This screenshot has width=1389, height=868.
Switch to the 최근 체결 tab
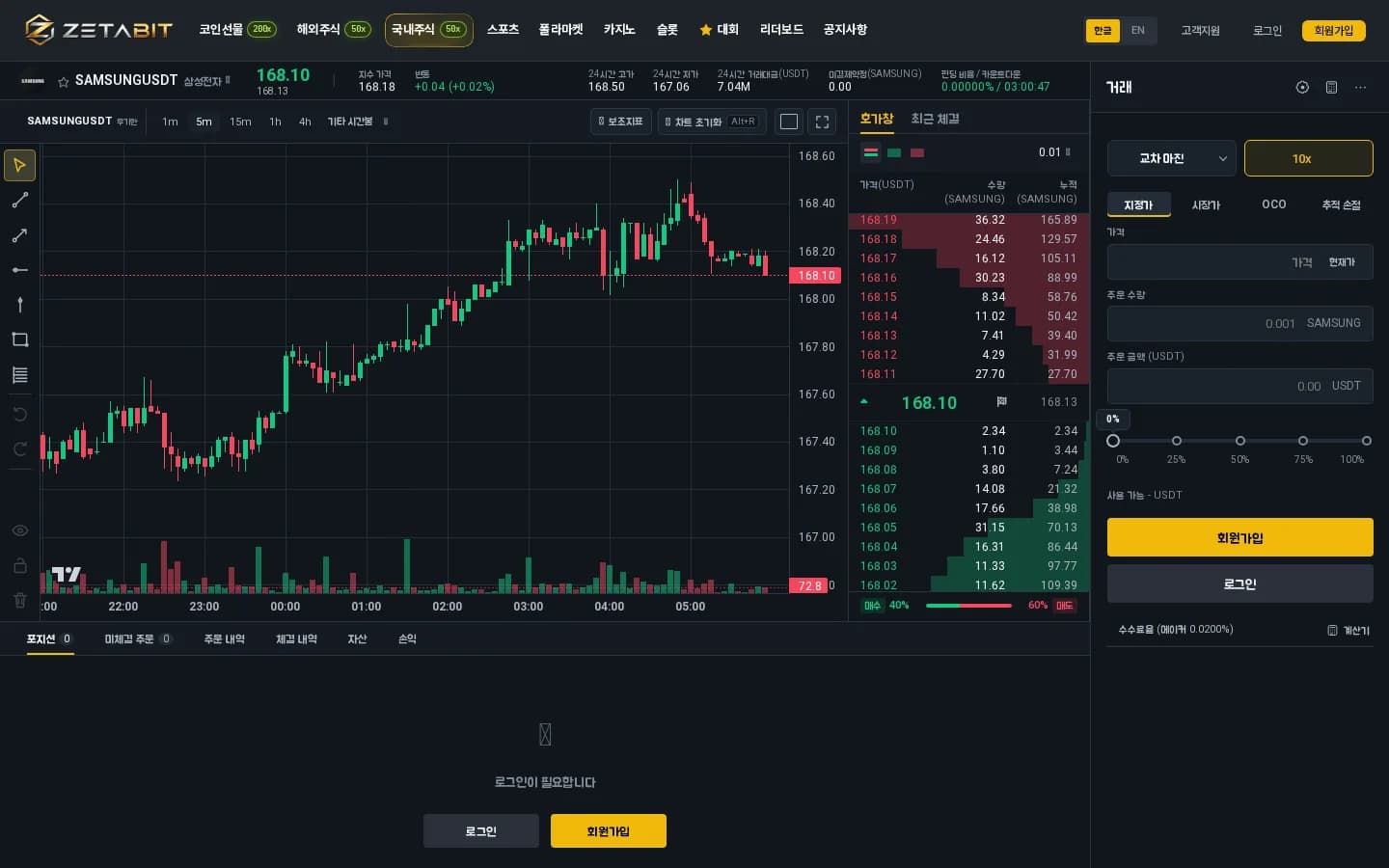pyautogui.click(x=936, y=119)
